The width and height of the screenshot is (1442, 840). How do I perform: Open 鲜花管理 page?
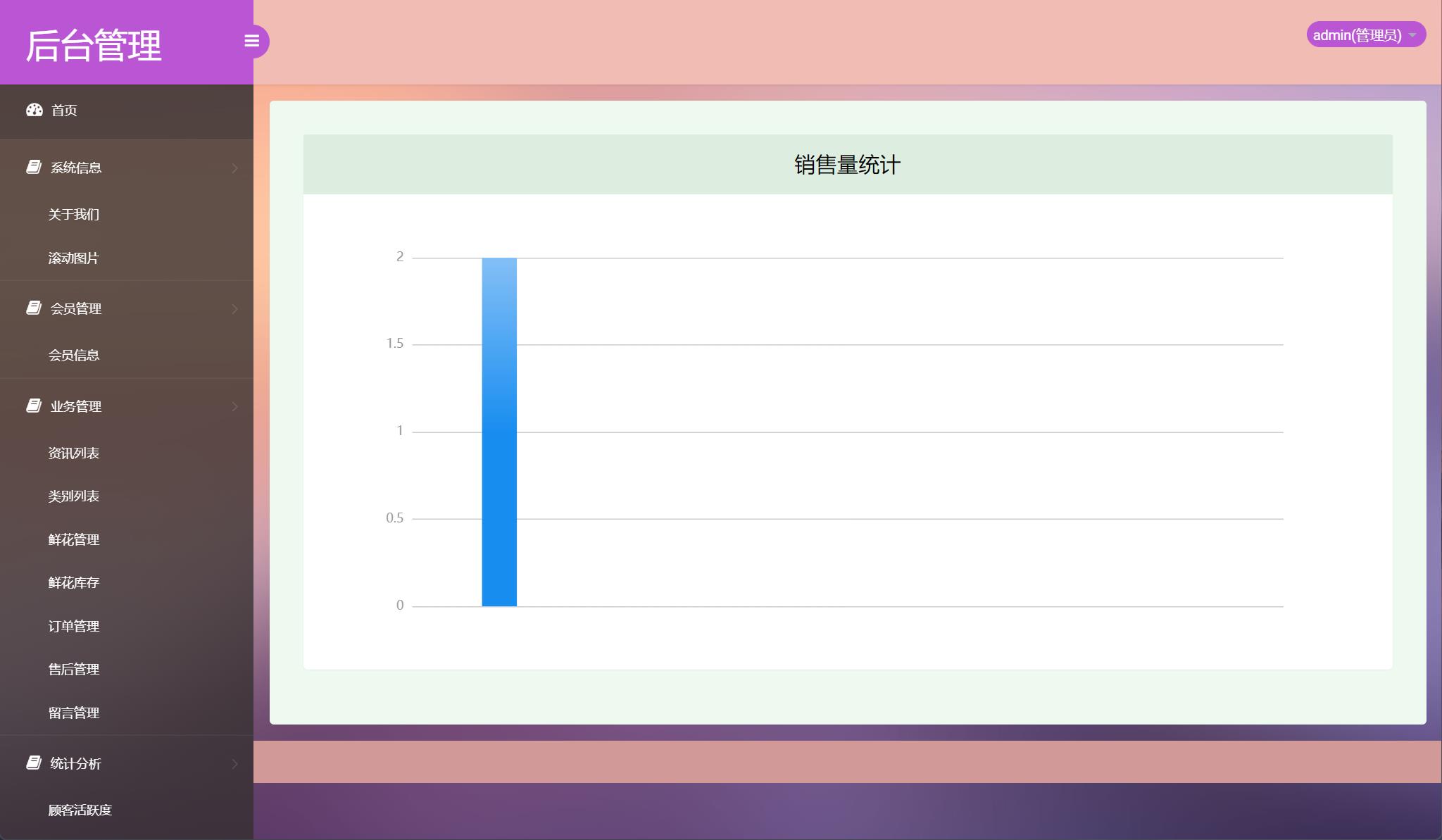pyautogui.click(x=74, y=539)
